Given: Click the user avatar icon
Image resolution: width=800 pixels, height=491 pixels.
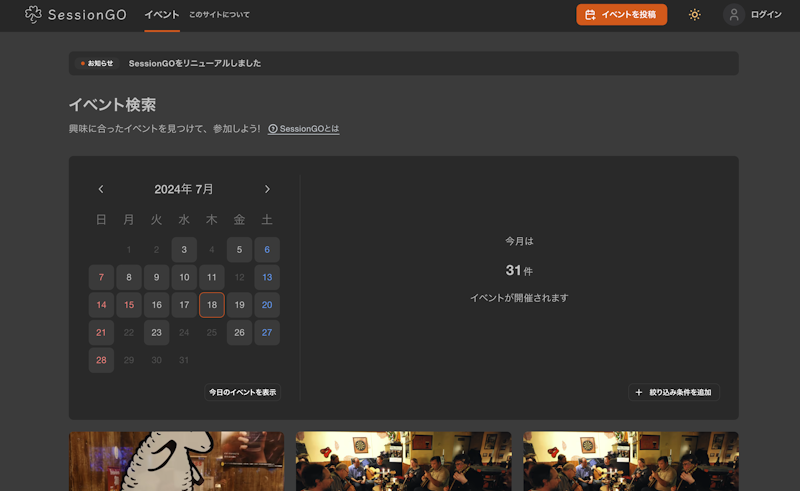Looking at the screenshot, I should tap(734, 15).
